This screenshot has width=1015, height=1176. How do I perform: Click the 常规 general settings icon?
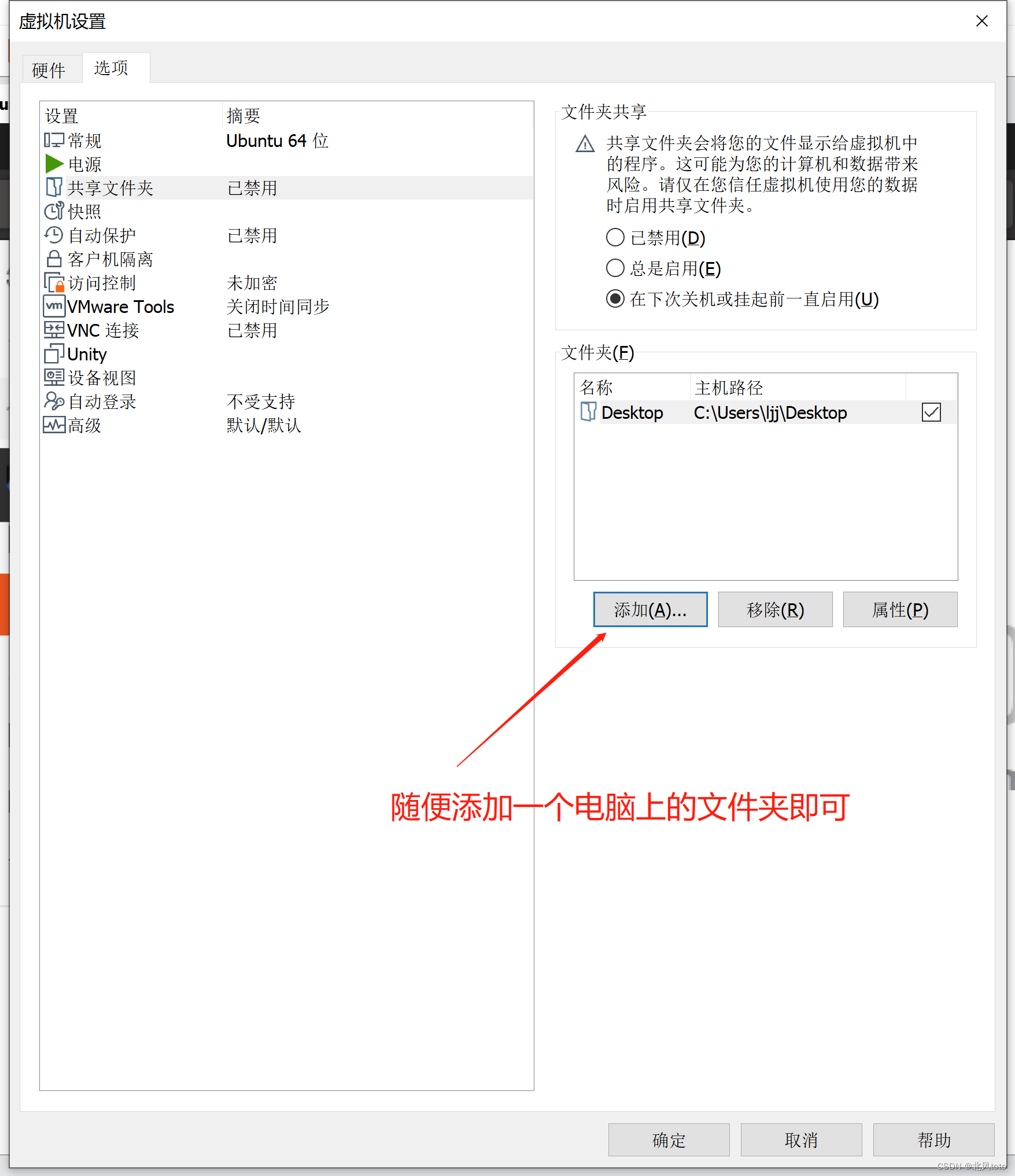[54, 140]
